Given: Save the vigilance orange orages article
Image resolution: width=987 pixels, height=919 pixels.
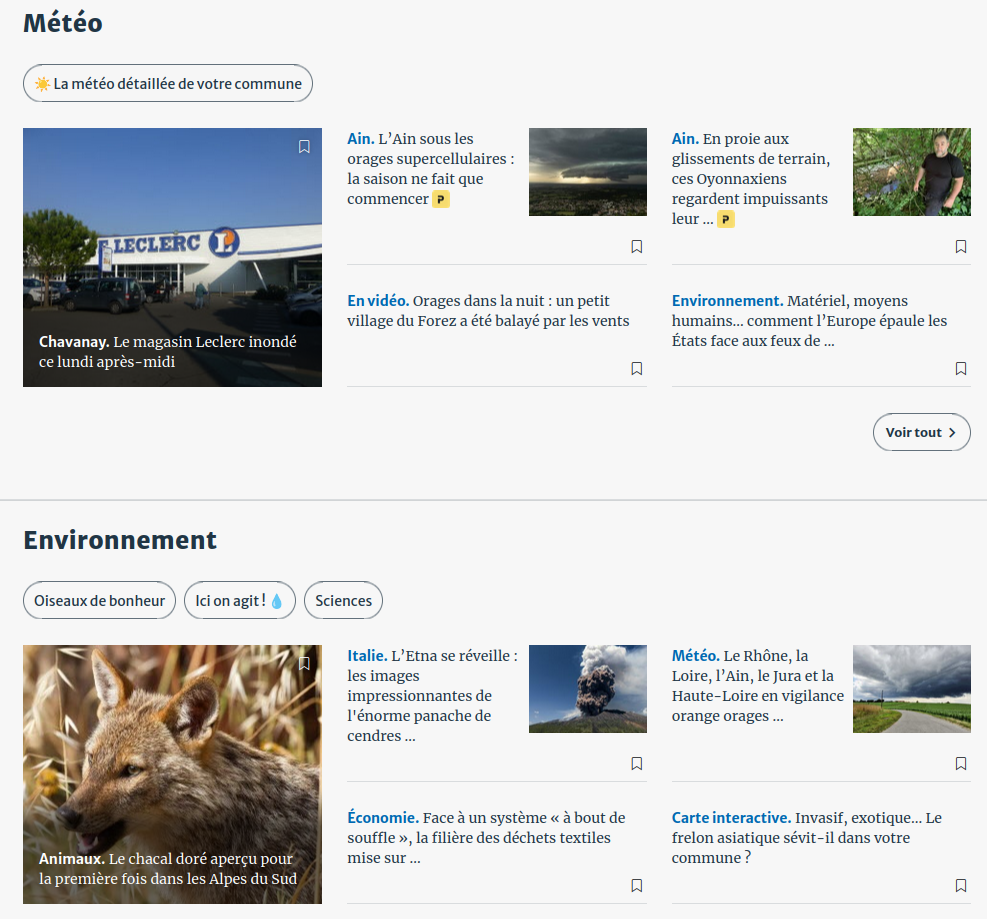Looking at the screenshot, I should coord(960,764).
